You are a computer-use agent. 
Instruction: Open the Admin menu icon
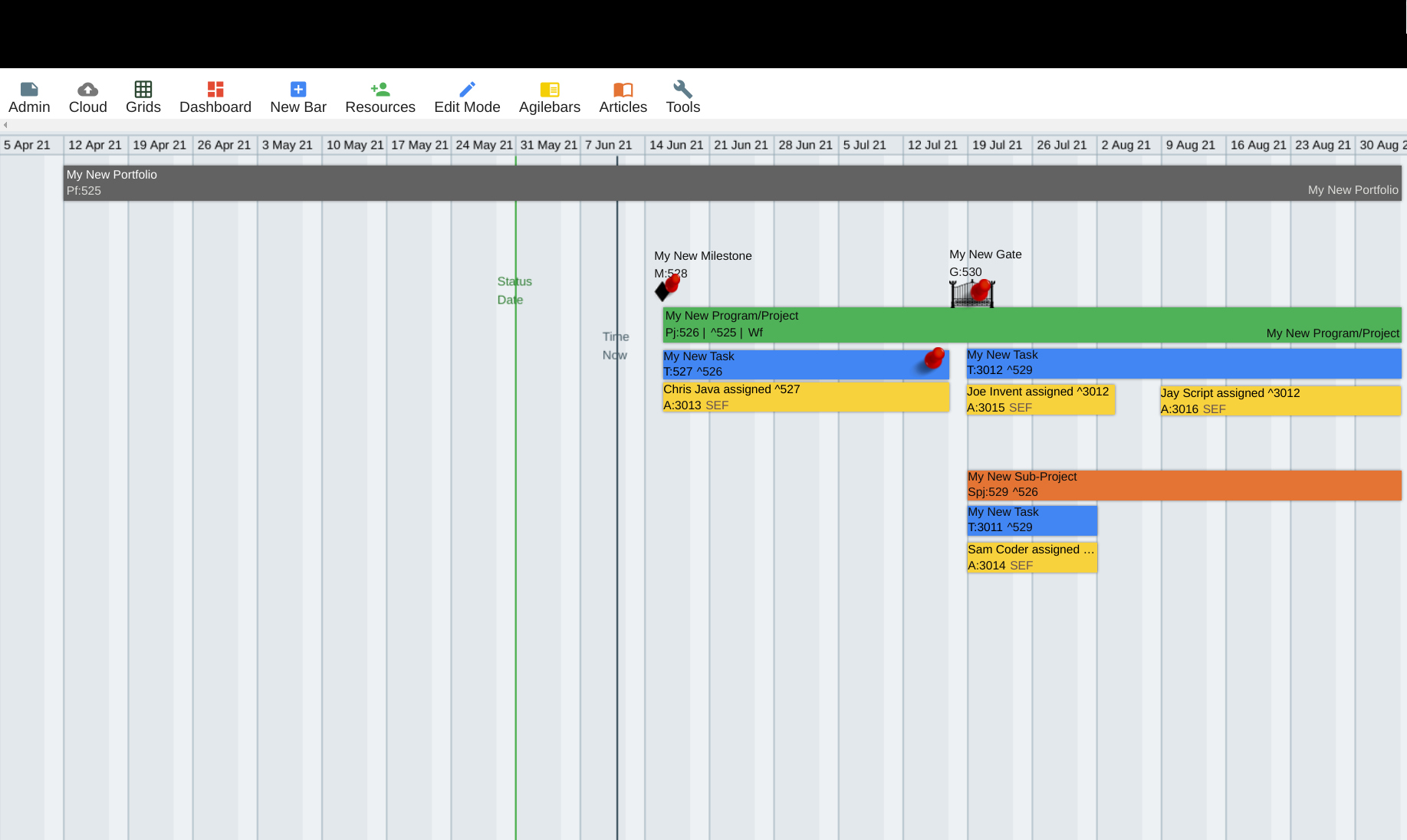(x=29, y=90)
